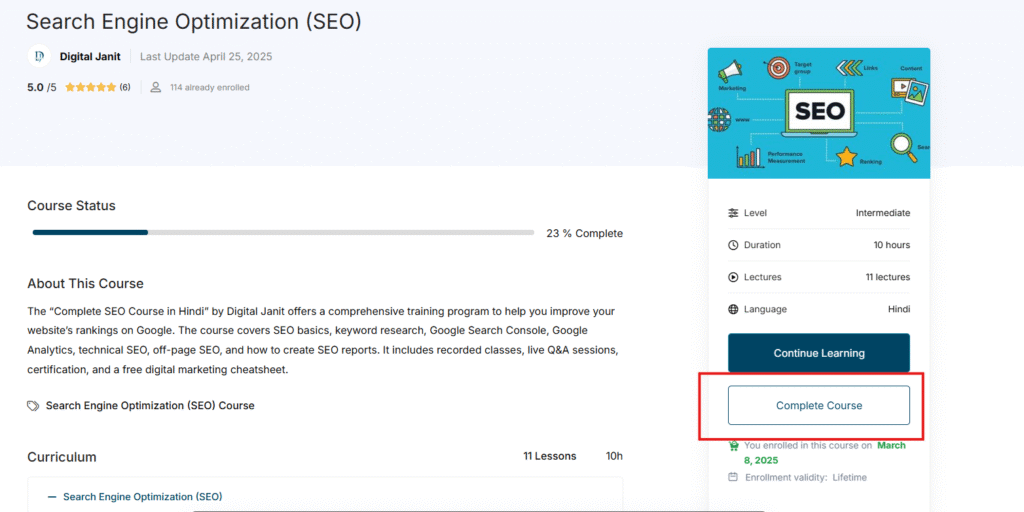The width and height of the screenshot is (1024, 512).
Task: Open the Digital Janit author link
Action: click(x=90, y=57)
